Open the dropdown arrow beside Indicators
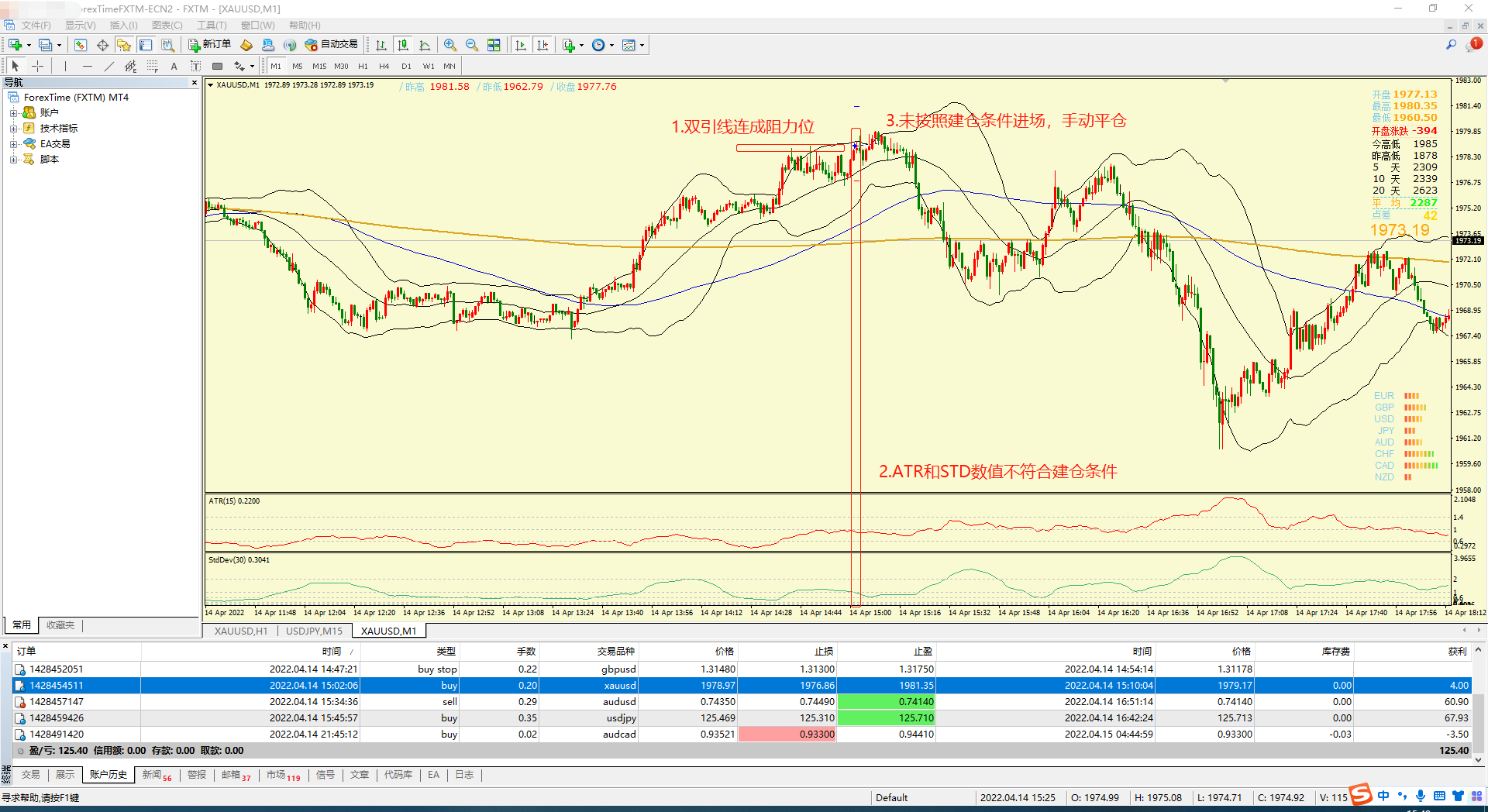This screenshot has height=812, width=1488. 581,45
